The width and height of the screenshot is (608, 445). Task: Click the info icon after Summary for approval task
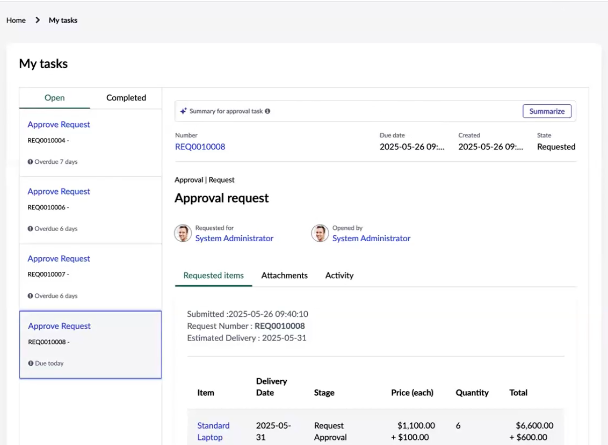[268, 111]
